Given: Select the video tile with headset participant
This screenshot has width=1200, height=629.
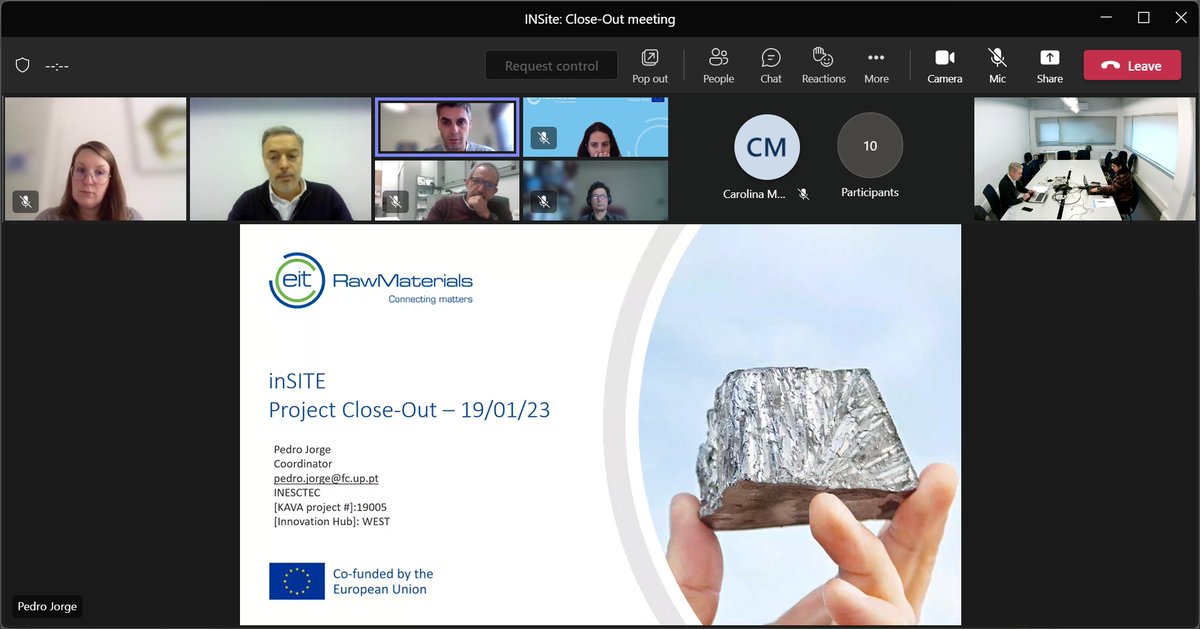Looking at the screenshot, I should (595, 190).
